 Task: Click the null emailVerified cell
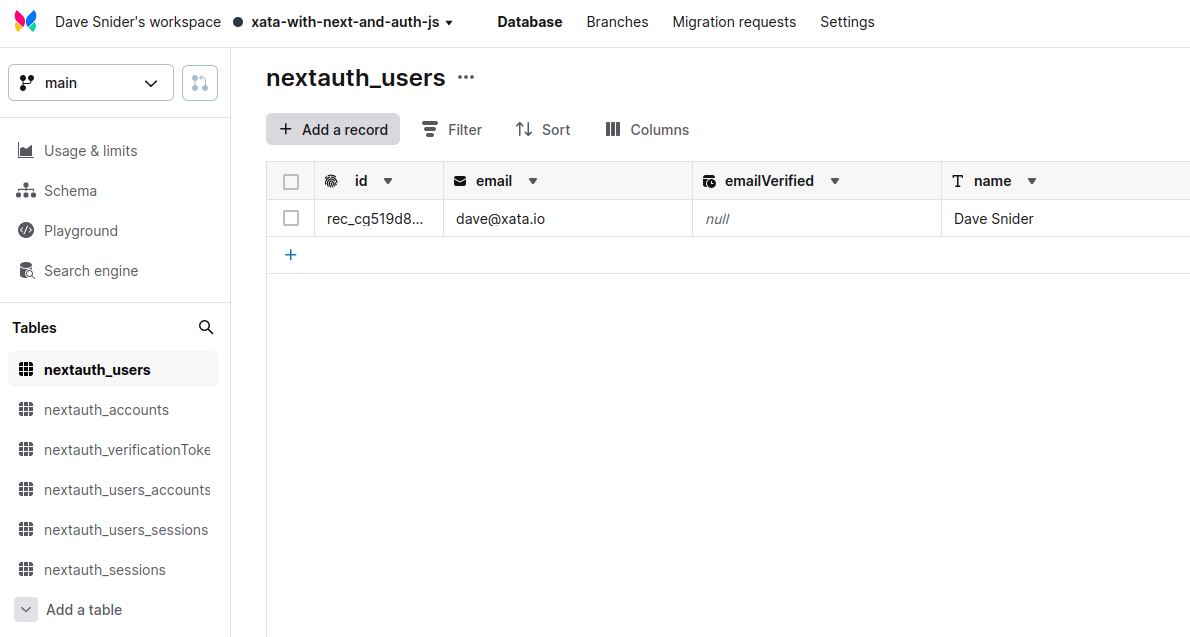point(817,219)
